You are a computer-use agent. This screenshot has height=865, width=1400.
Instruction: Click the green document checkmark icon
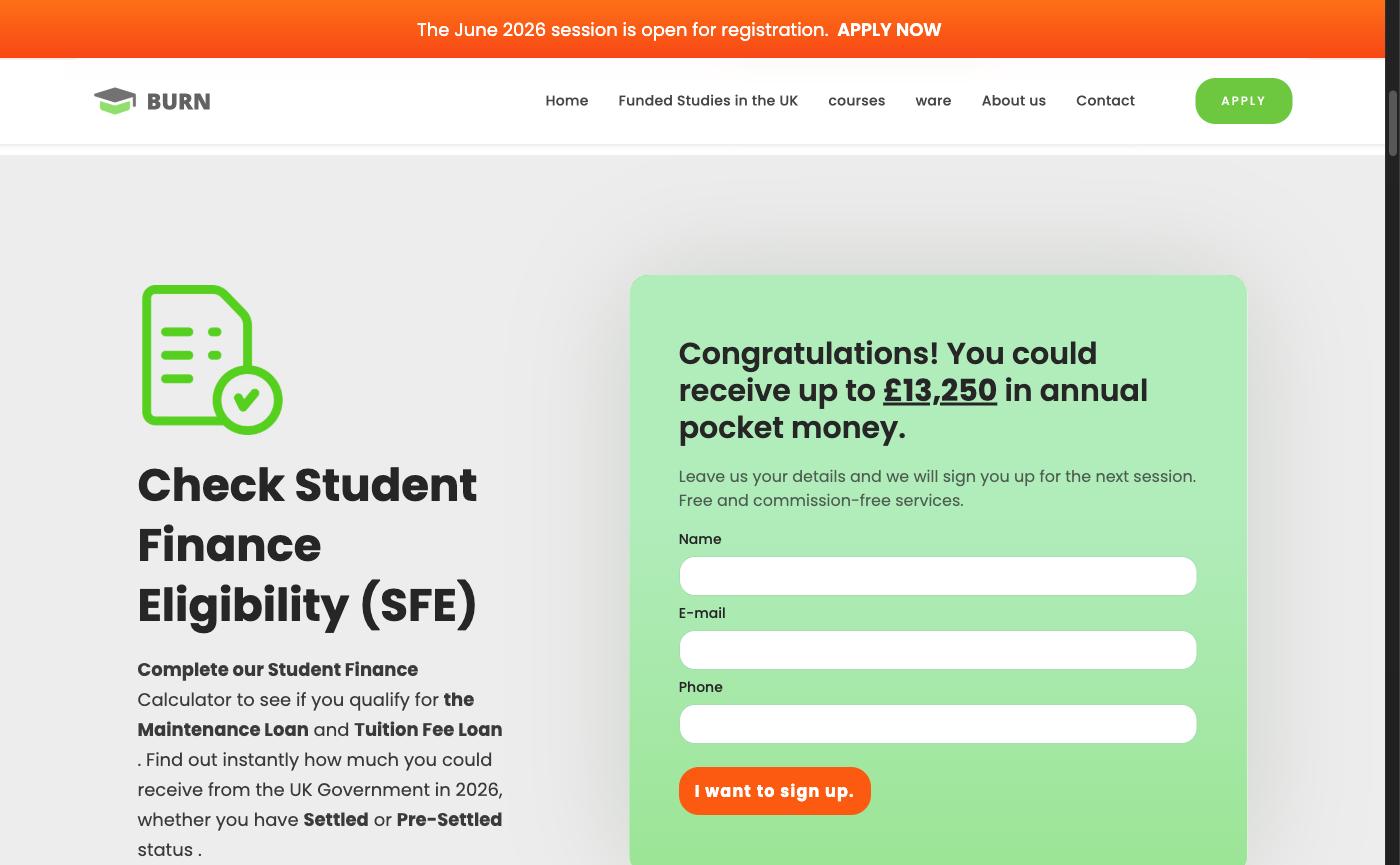tap(212, 360)
